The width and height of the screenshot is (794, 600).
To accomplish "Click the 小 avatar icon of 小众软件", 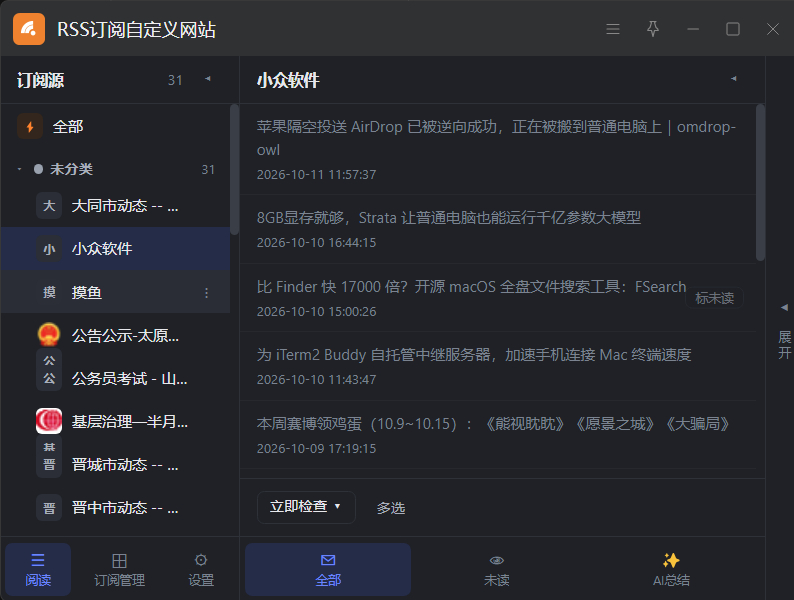I will [x=49, y=249].
